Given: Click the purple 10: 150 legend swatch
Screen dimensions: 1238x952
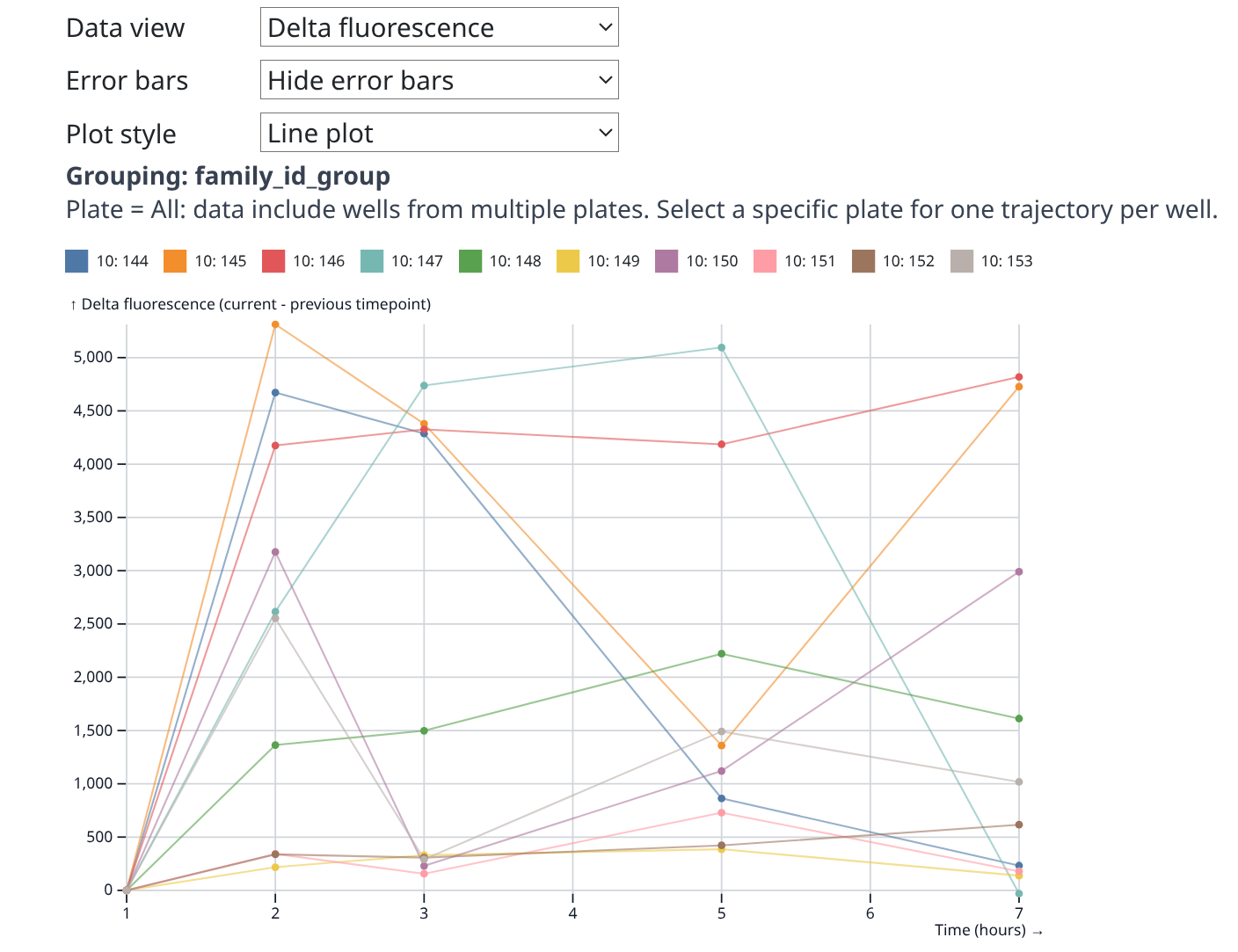Looking at the screenshot, I should tap(666, 261).
